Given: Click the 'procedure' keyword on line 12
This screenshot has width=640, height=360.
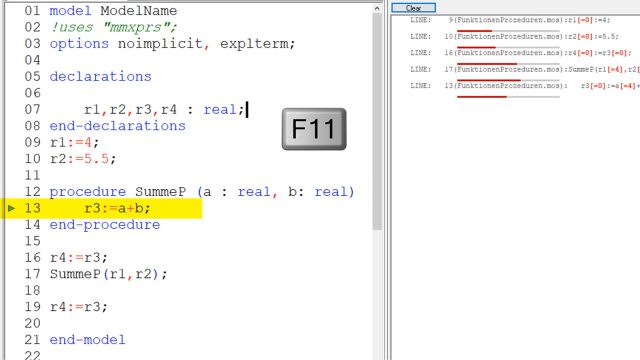Looking at the screenshot, I should (x=87, y=192).
